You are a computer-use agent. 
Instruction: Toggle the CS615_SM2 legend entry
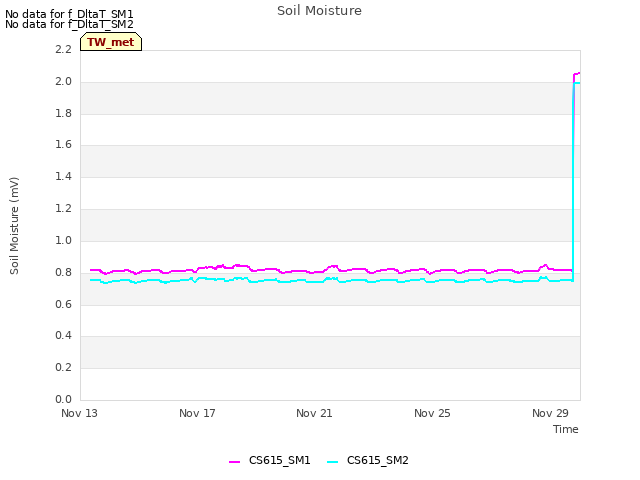[x=368, y=460]
